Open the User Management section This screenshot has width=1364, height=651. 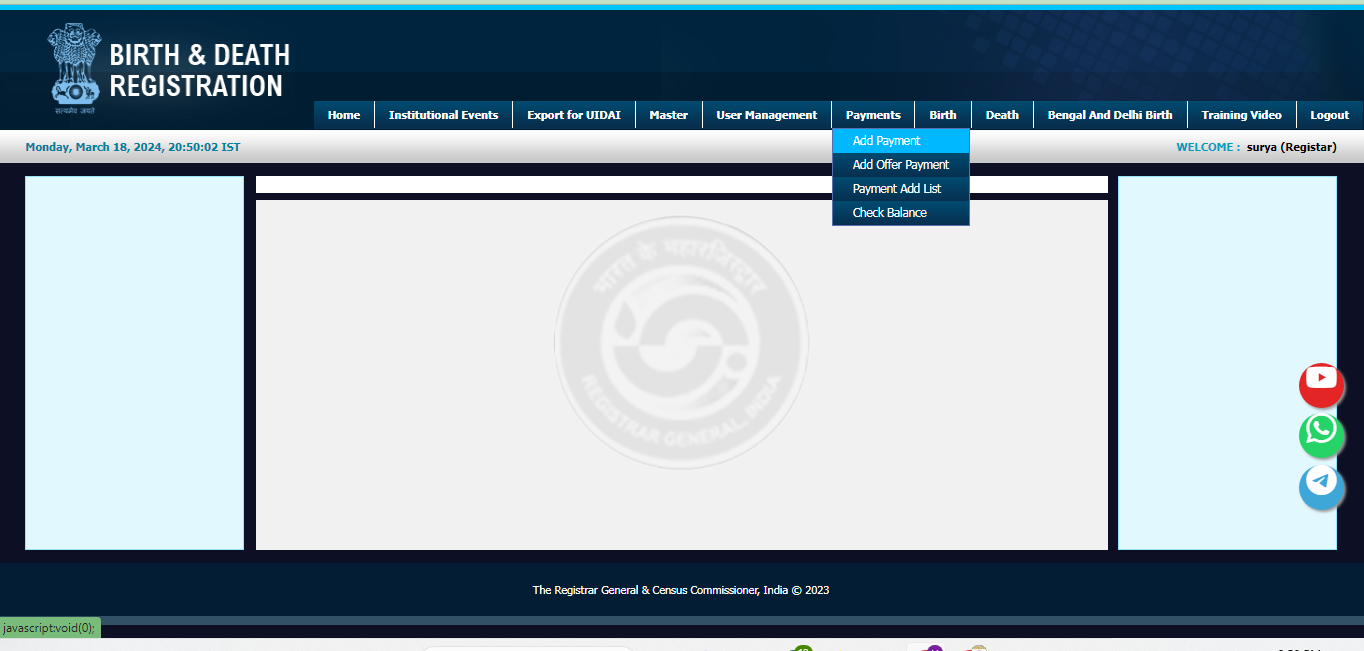(x=766, y=114)
